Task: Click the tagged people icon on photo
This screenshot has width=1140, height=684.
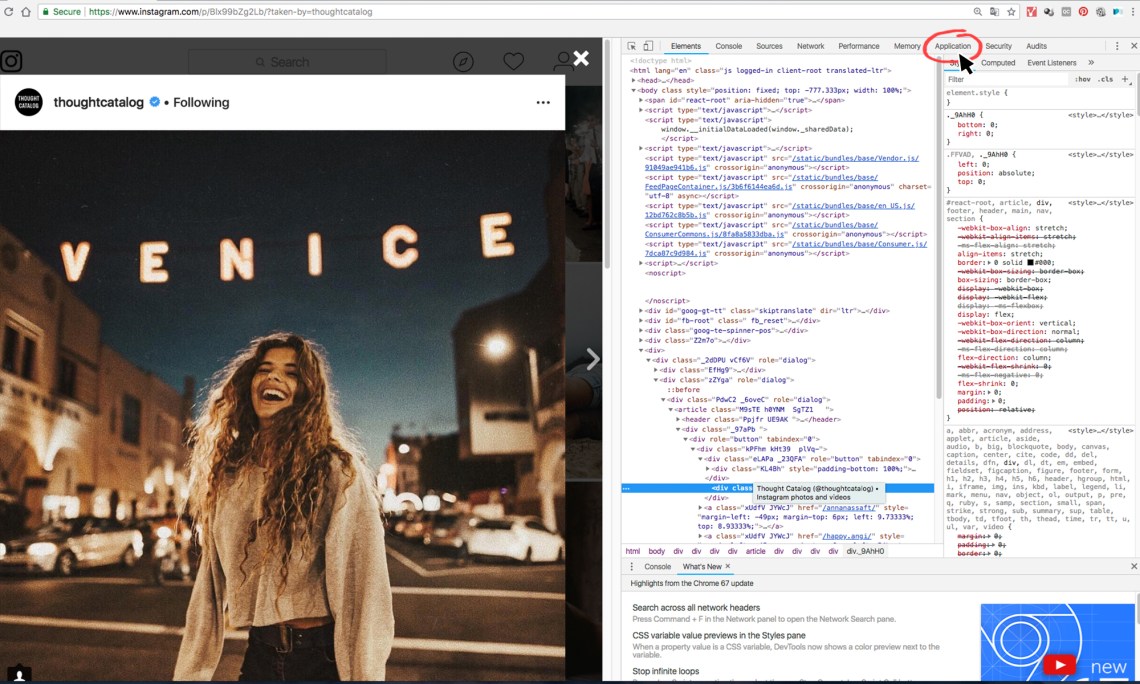Action: (20, 674)
